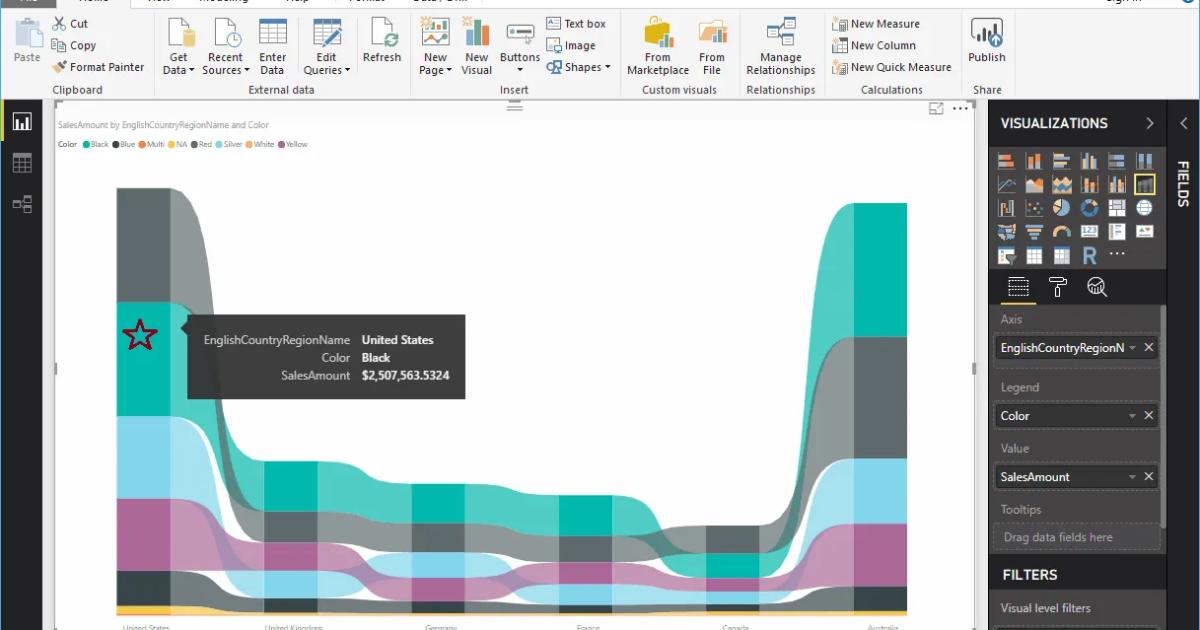This screenshot has width=1200, height=630.
Task: Click the Refresh button in ribbon
Action: 382,43
